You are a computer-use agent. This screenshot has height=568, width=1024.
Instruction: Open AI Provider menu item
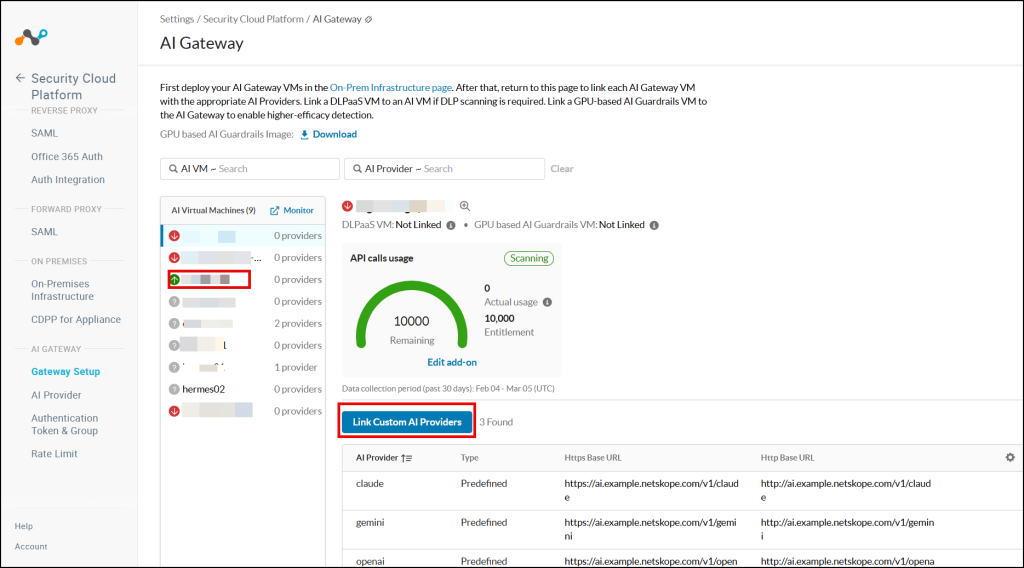56,395
